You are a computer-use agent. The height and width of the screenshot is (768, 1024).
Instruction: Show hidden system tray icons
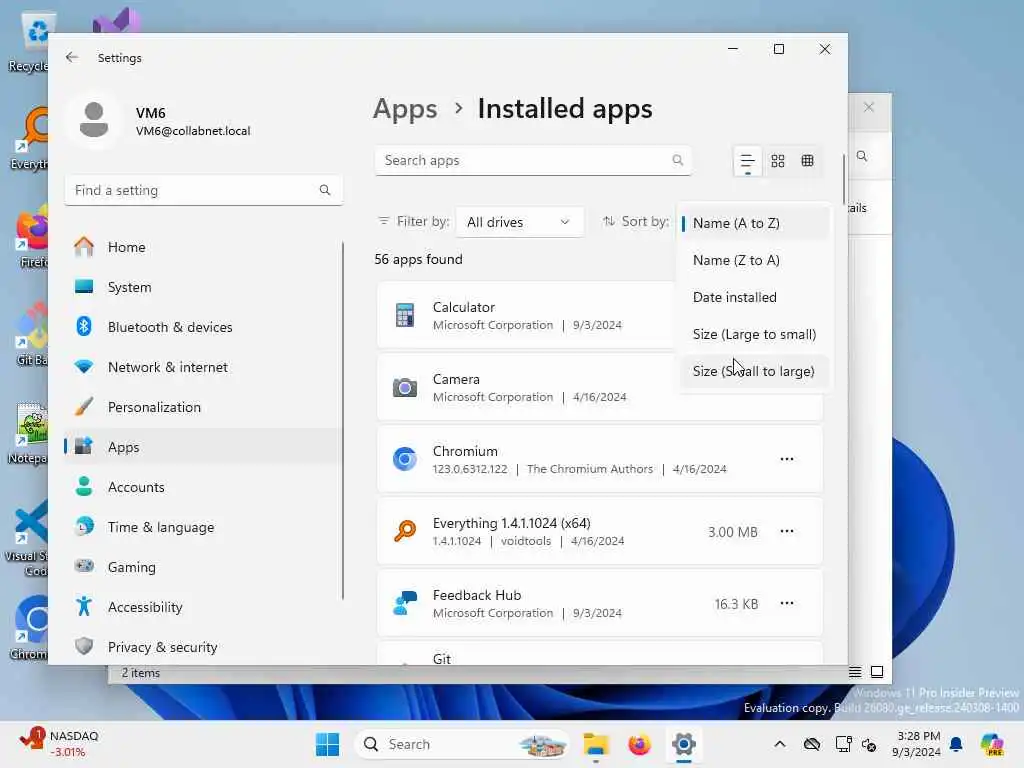(x=780, y=744)
